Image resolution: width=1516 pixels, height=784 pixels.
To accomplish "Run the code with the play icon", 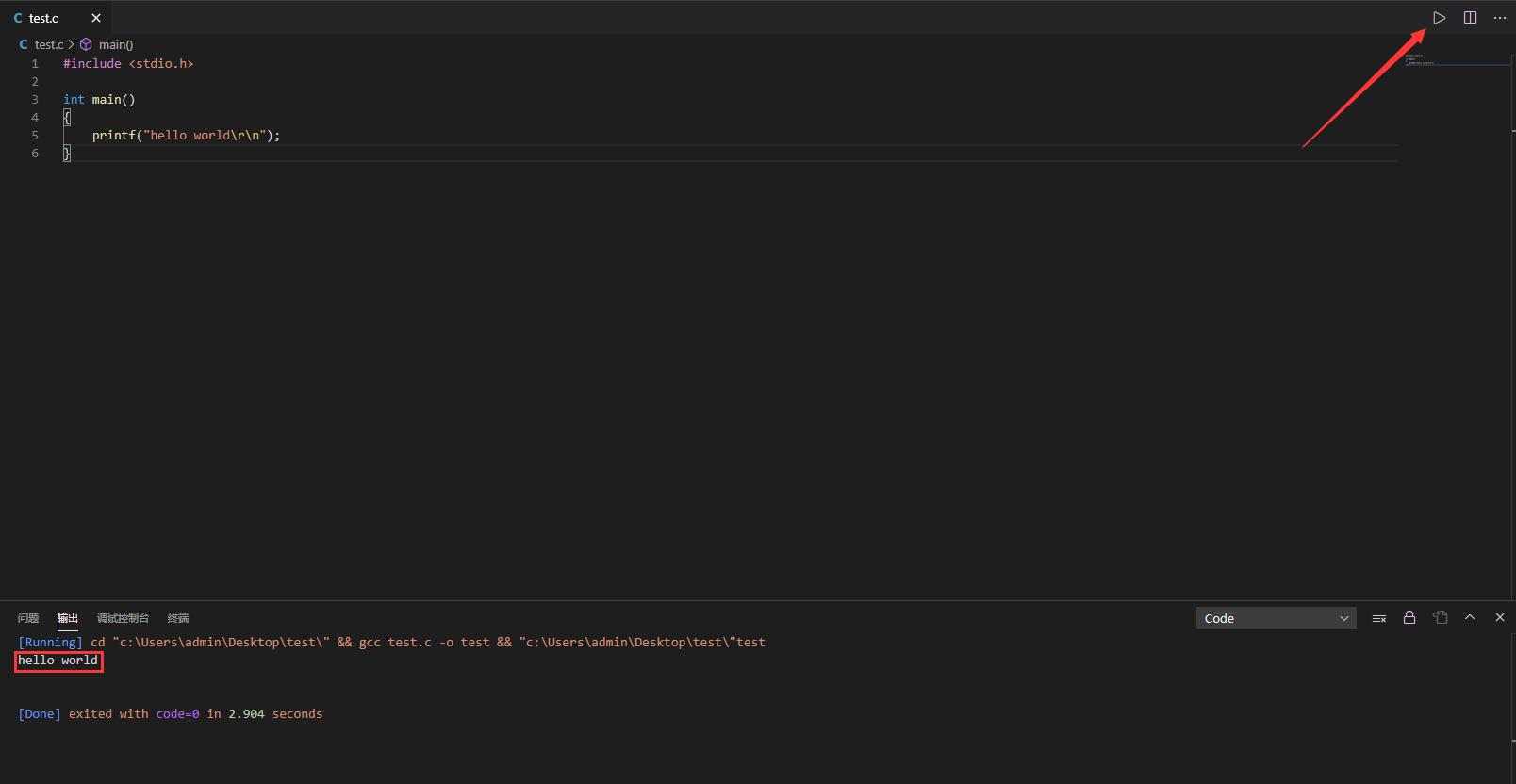I will tap(1439, 18).
